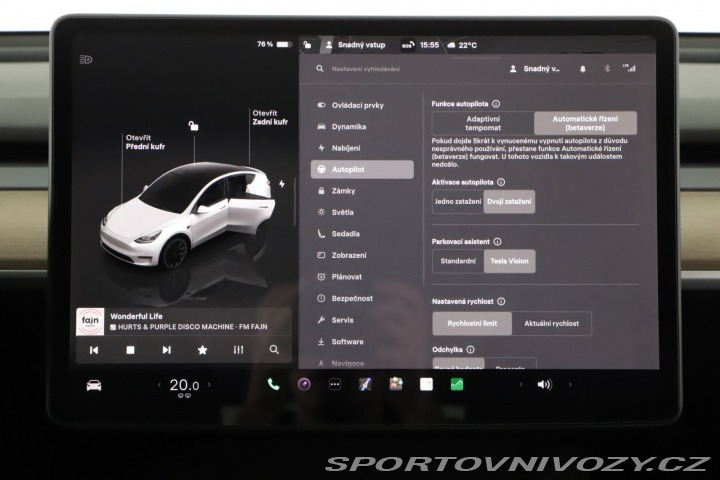
Task: Select Adaptivní tempomat autopilot function
Action: pyautogui.click(x=483, y=123)
